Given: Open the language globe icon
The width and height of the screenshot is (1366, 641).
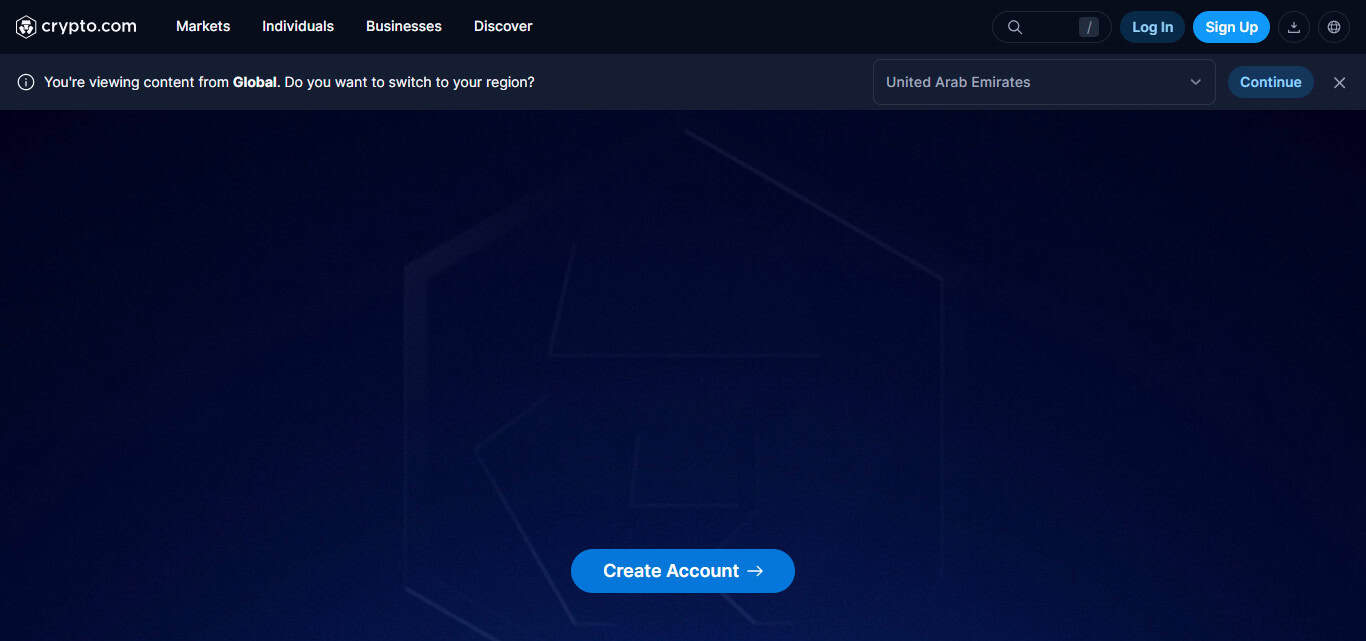Looking at the screenshot, I should (x=1334, y=27).
